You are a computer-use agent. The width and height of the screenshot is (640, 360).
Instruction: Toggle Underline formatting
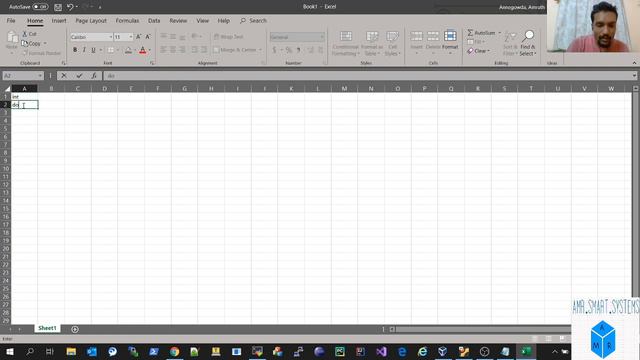[x=93, y=50]
